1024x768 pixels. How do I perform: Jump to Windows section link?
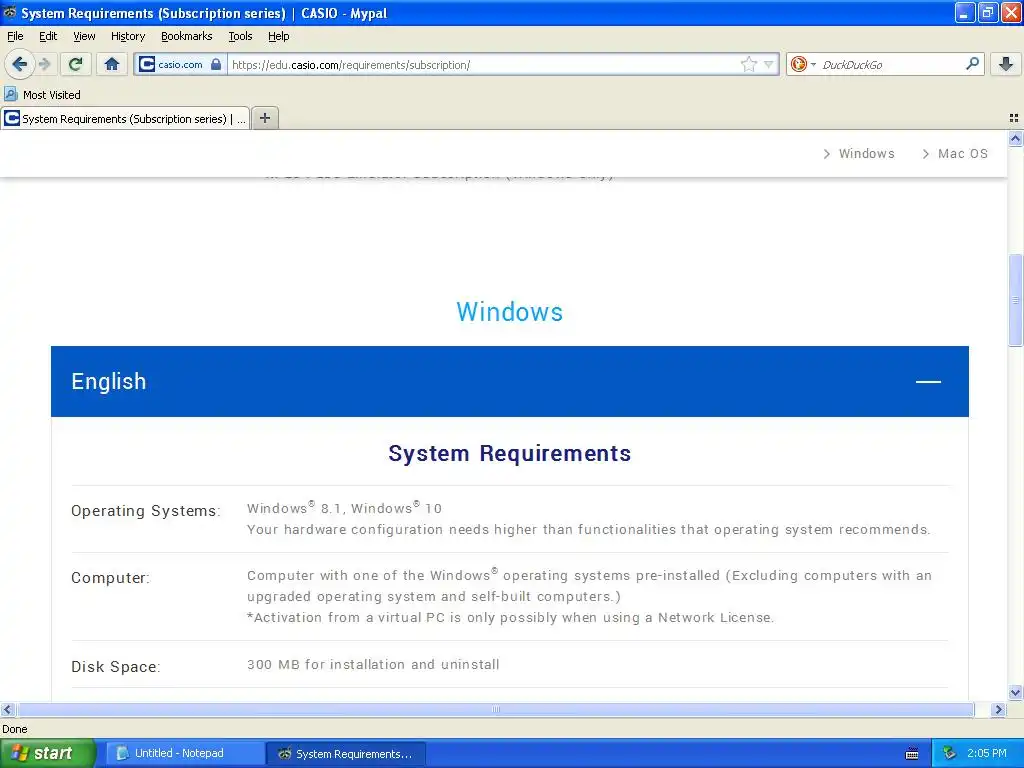[x=859, y=153]
